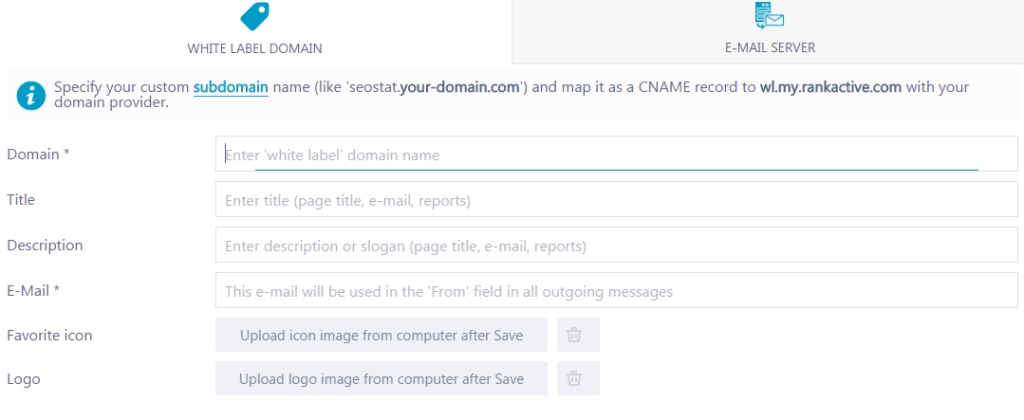The width and height of the screenshot is (1024, 420).
Task: Click the blue info circle icon
Action: [31, 95]
